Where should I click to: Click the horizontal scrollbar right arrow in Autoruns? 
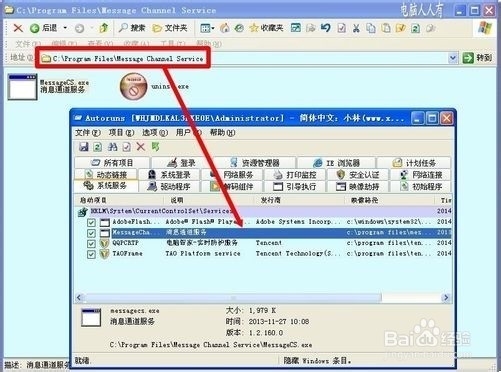446,297
